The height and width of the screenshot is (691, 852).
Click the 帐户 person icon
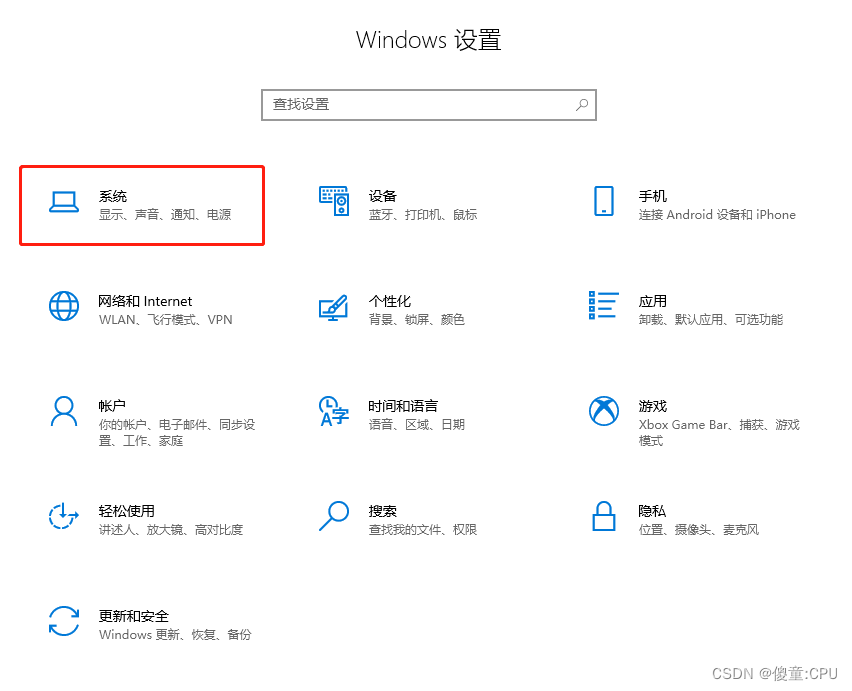pos(64,411)
